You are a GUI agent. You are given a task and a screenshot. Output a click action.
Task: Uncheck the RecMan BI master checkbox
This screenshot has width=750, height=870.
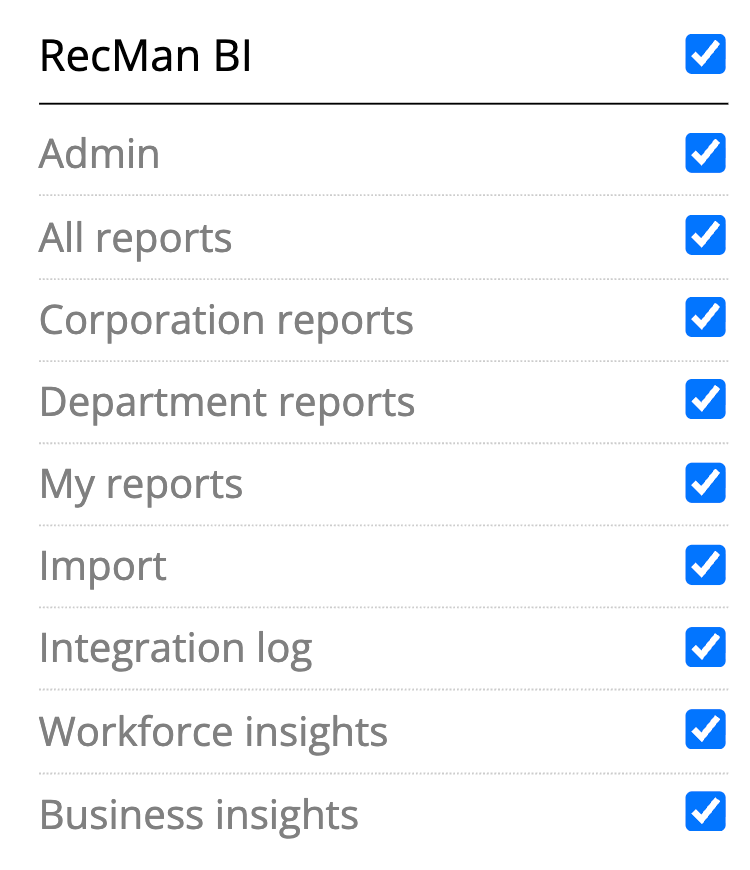coord(705,54)
